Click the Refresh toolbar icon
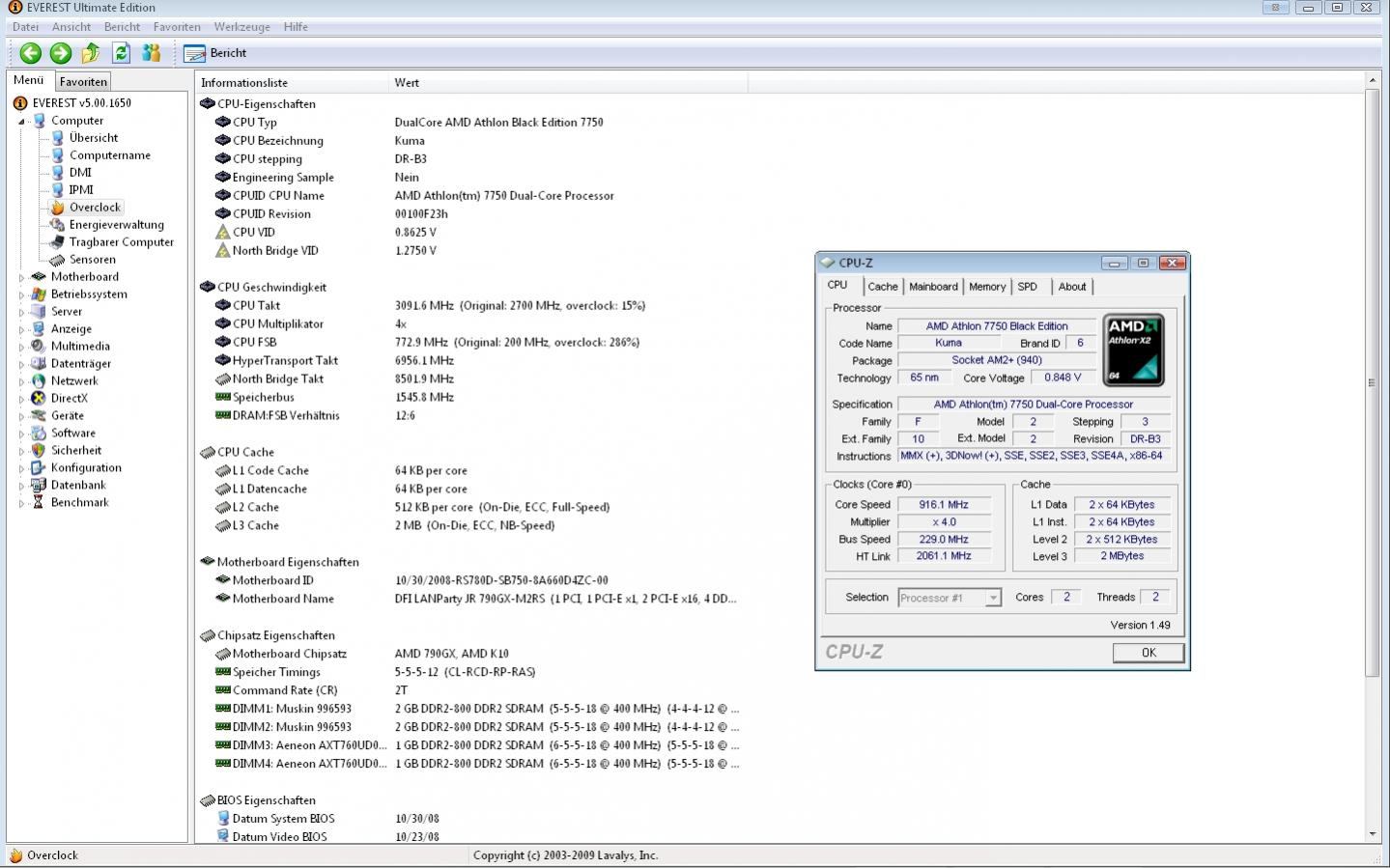This screenshot has height=868, width=1390. [x=121, y=53]
